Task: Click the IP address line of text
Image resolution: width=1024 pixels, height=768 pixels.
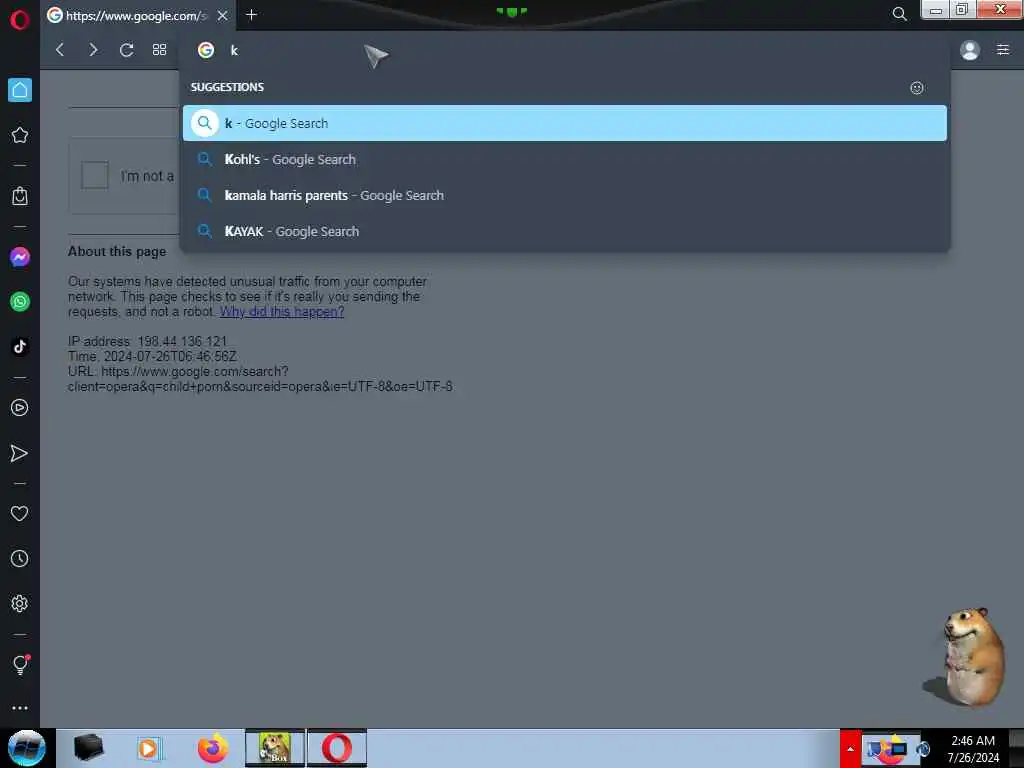Action: click(148, 341)
